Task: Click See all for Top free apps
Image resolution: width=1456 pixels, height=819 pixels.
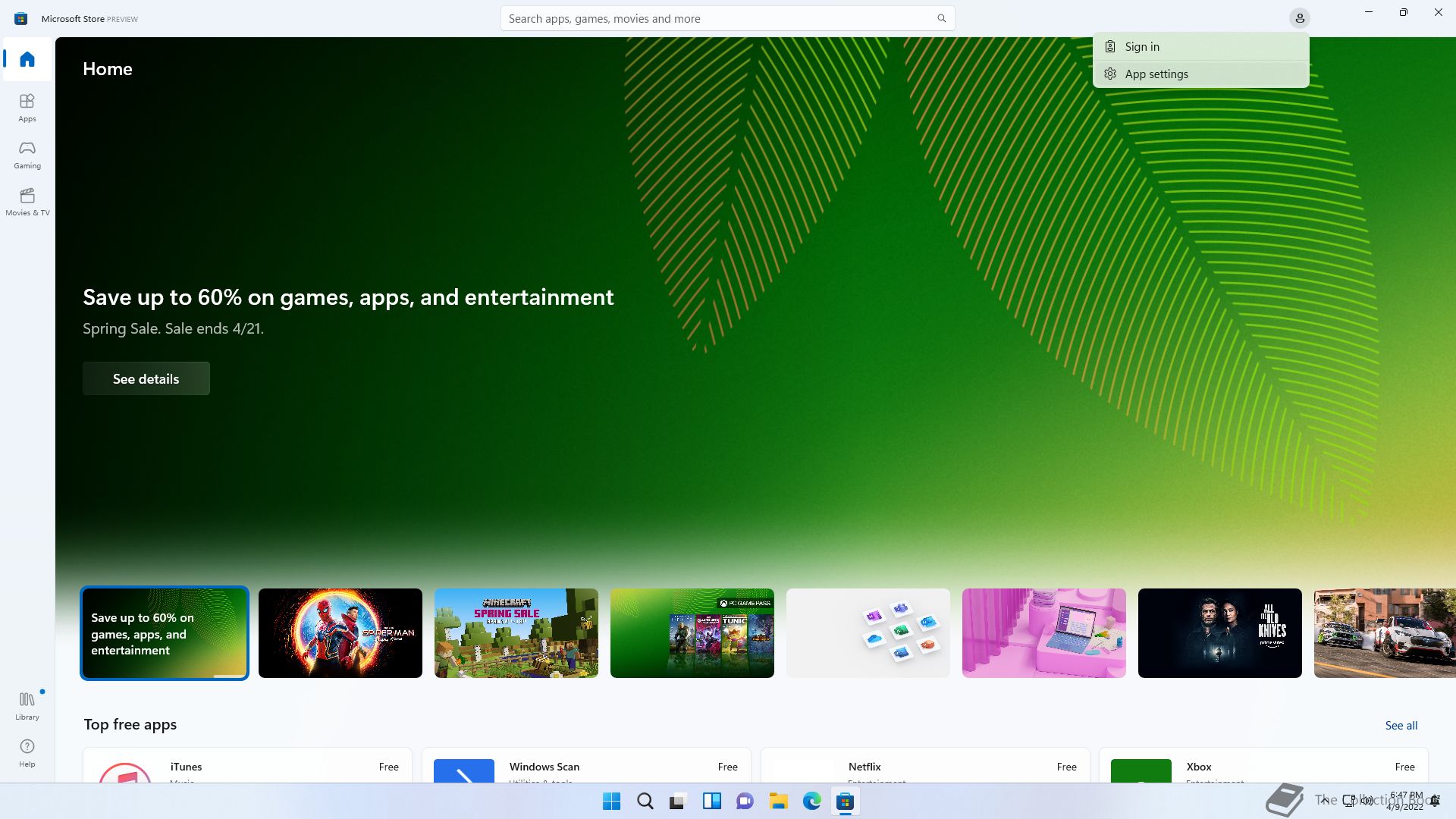Action: click(1401, 726)
